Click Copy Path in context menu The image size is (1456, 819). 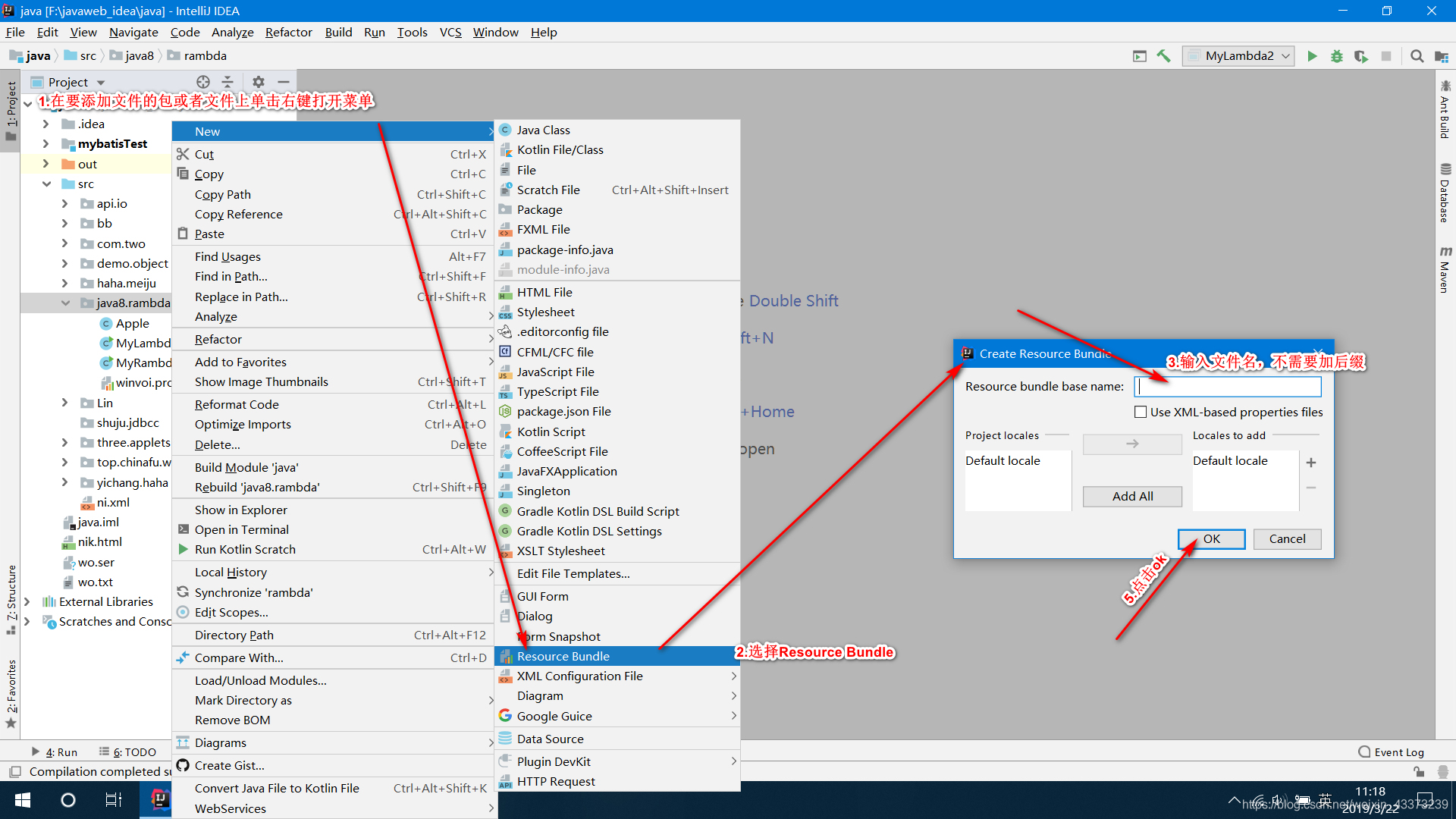coord(334,194)
